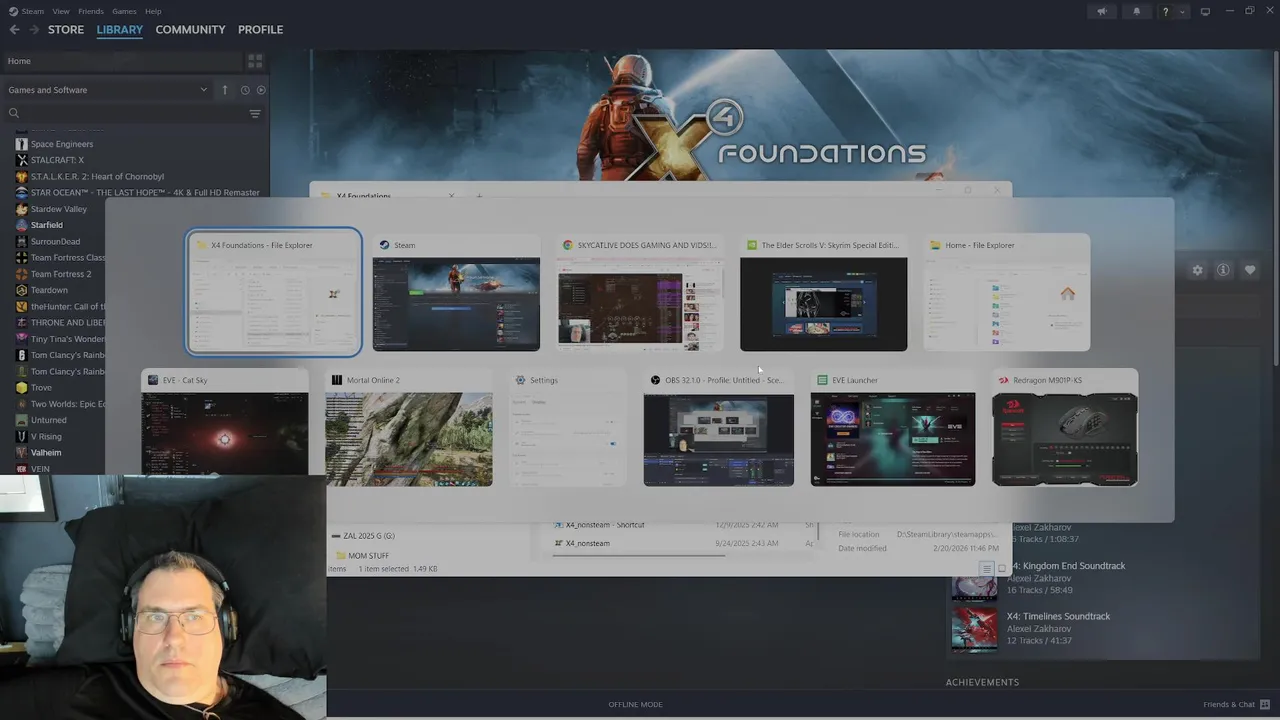The image size is (1280, 720).
Task: Open game info circle icon
Action: tap(1223, 270)
